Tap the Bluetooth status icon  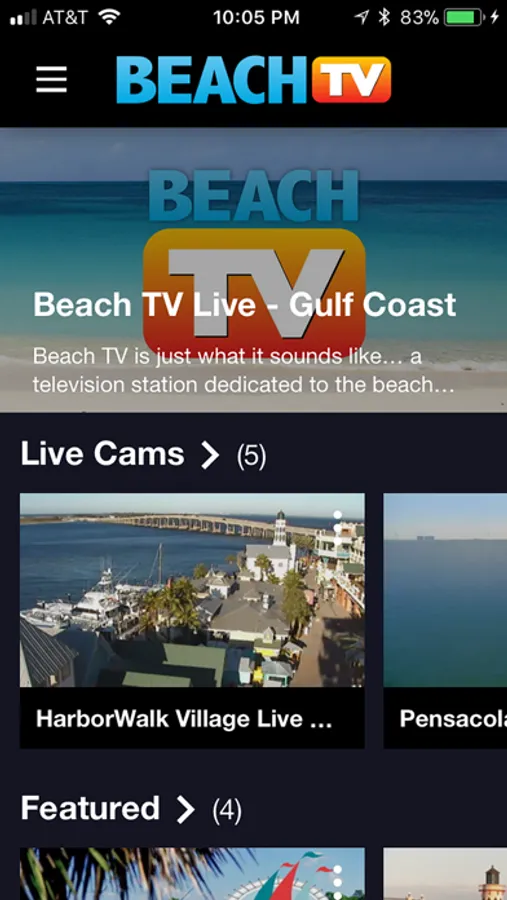pos(384,18)
